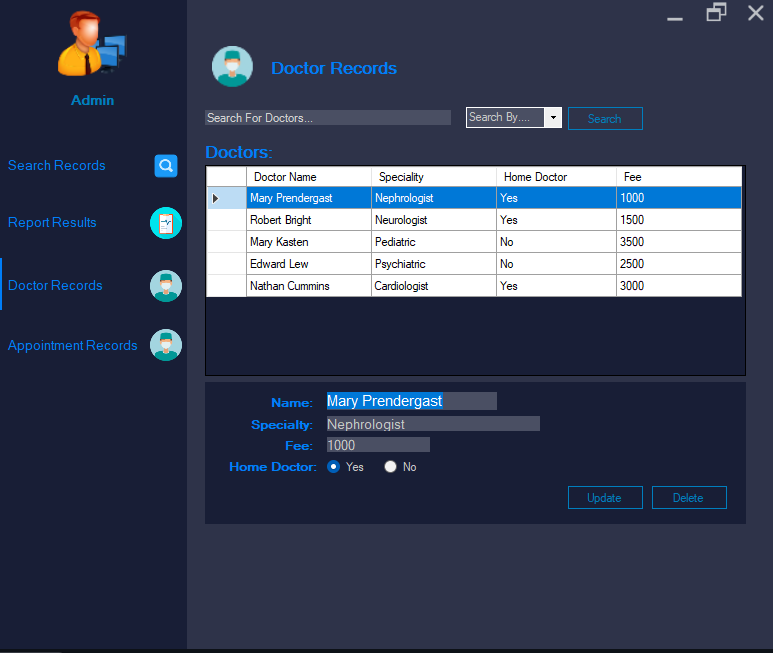Click the Home Doctor column header
The height and width of the screenshot is (653, 773).
point(556,177)
